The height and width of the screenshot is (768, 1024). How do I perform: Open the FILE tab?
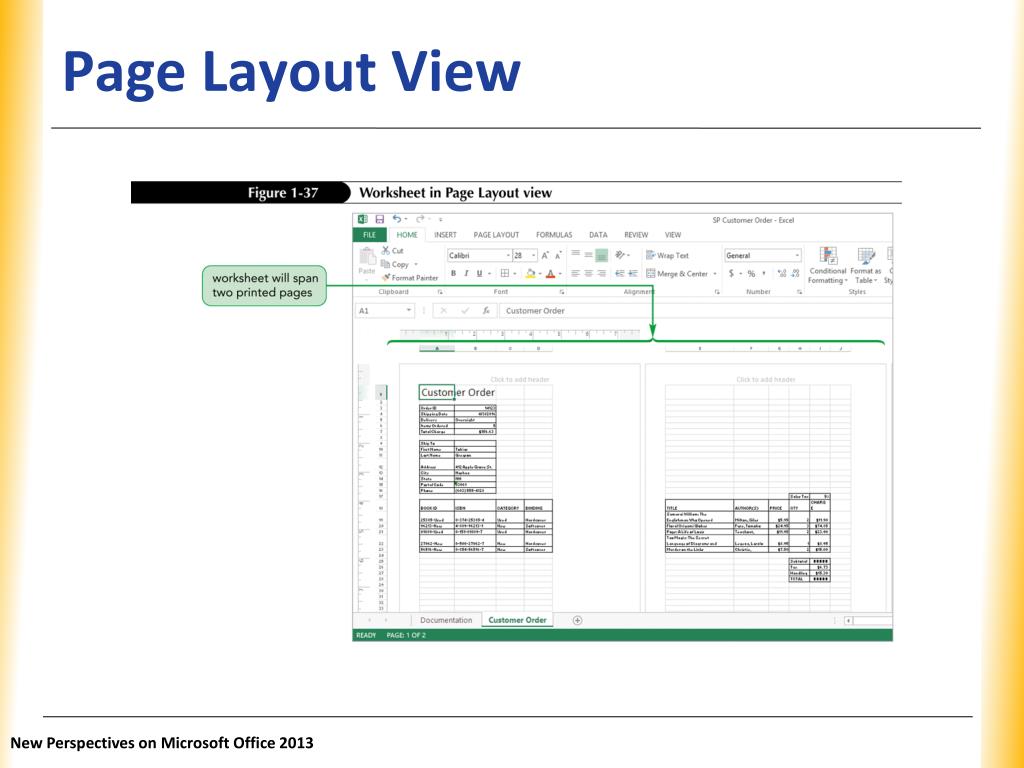click(x=370, y=234)
